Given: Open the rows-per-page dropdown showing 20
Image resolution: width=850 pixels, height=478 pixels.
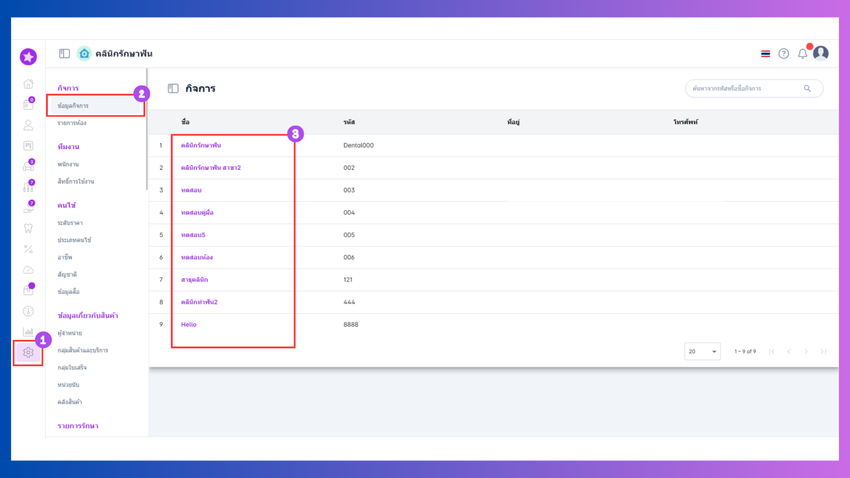Looking at the screenshot, I should click(x=702, y=352).
